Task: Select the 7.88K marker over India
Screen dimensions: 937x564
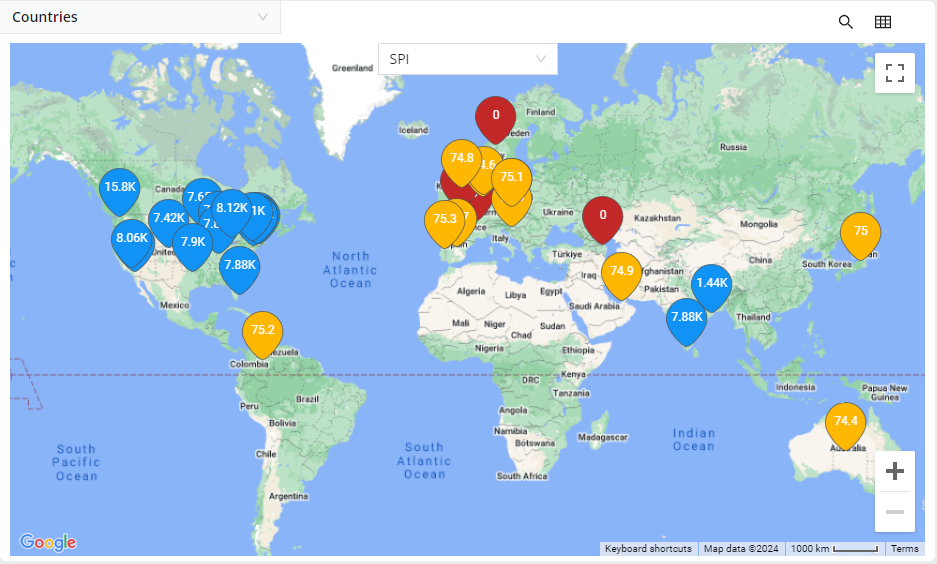Action: coord(687,322)
